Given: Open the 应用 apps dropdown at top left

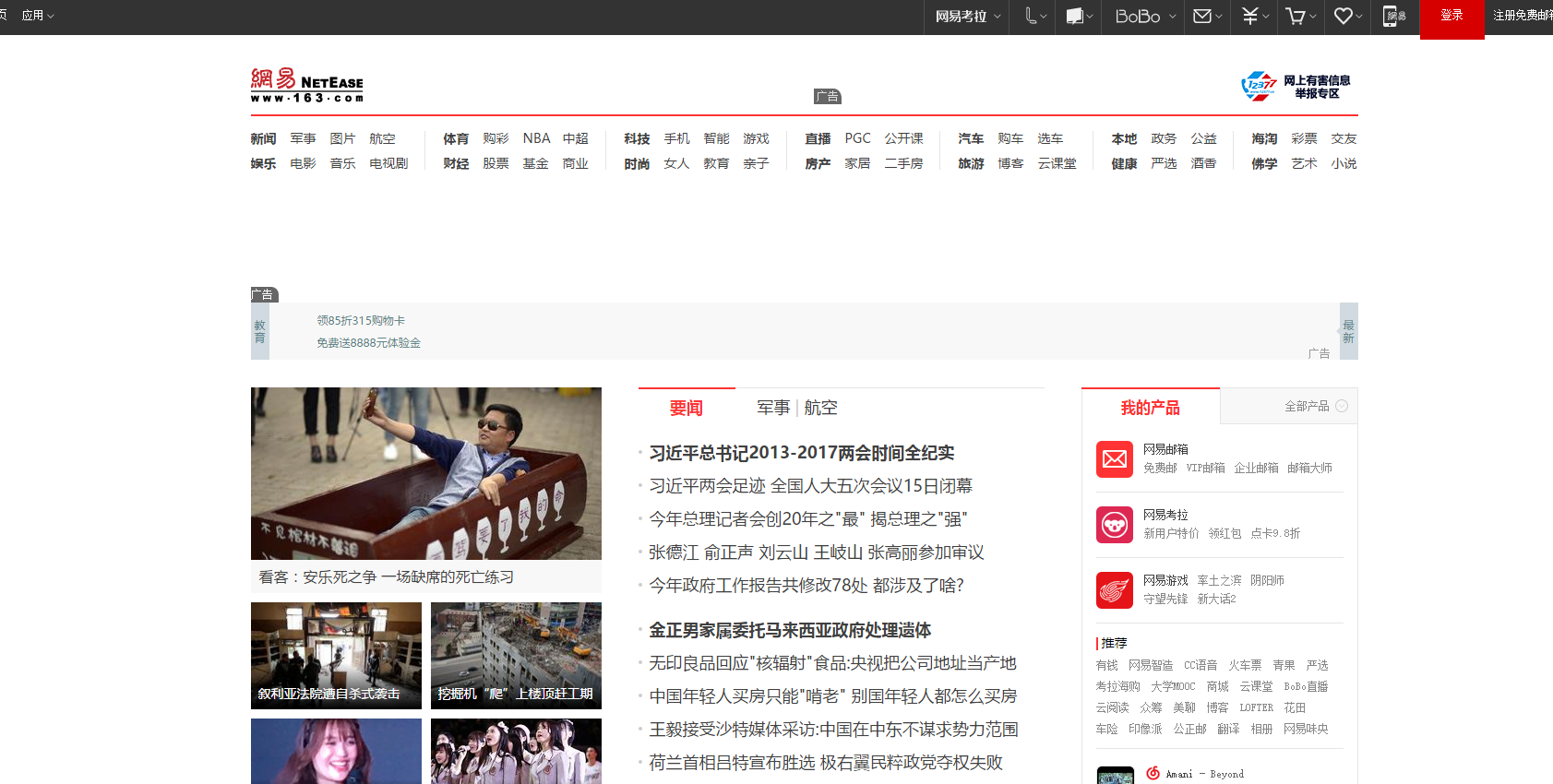Looking at the screenshot, I should click(38, 16).
